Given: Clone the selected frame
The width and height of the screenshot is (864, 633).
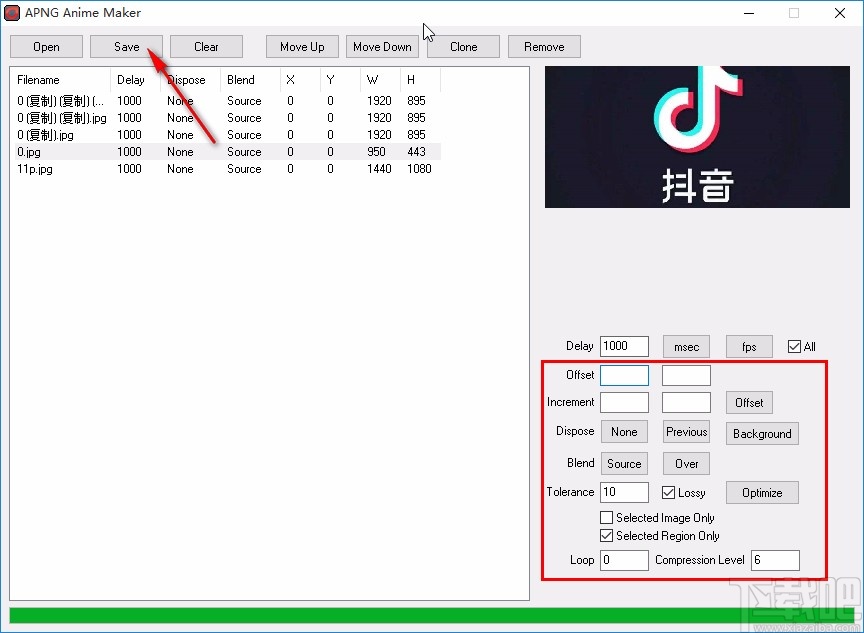Looking at the screenshot, I should [462, 46].
